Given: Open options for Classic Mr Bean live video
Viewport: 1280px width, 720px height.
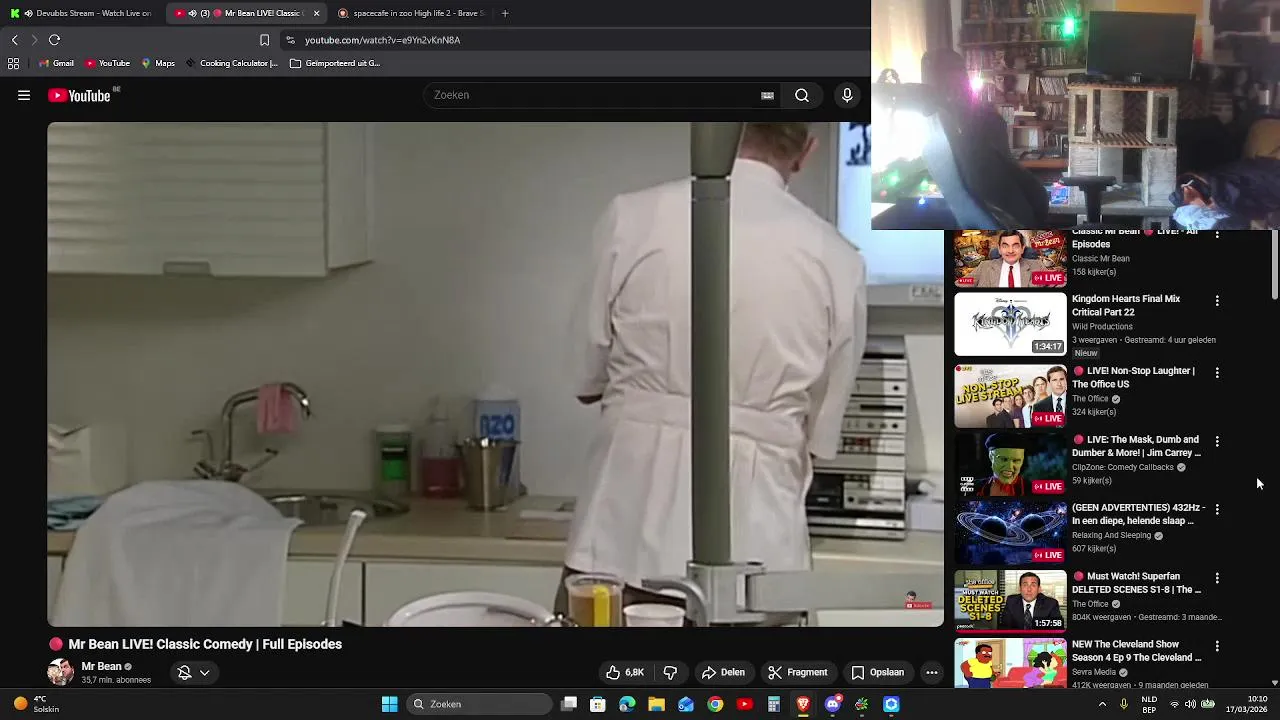Looking at the screenshot, I should point(1217,234).
